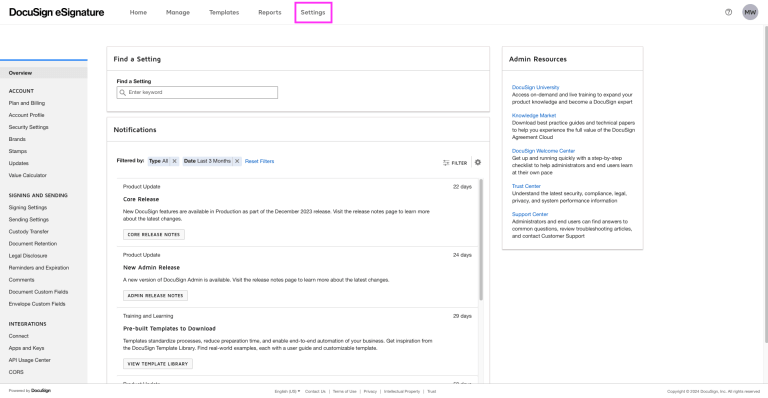Click Reset Filters link
The height and width of the screenshot is (398, 768).
(x=260, y=161)
